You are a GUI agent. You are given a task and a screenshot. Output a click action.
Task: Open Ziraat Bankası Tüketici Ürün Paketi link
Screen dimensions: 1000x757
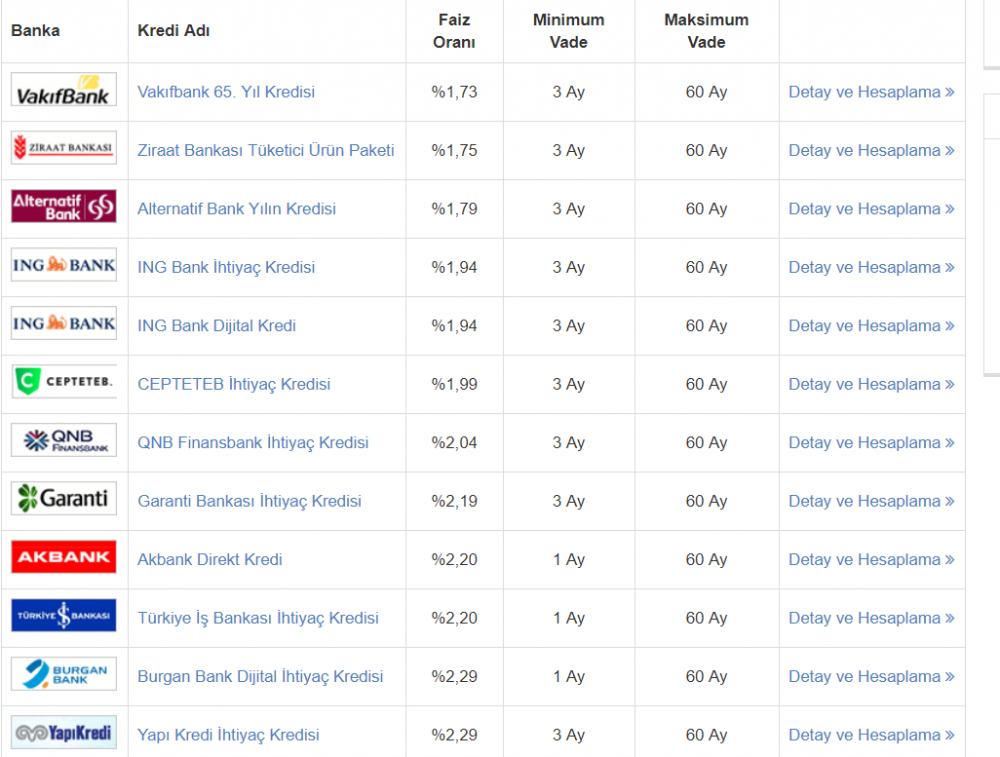(266, 151)
